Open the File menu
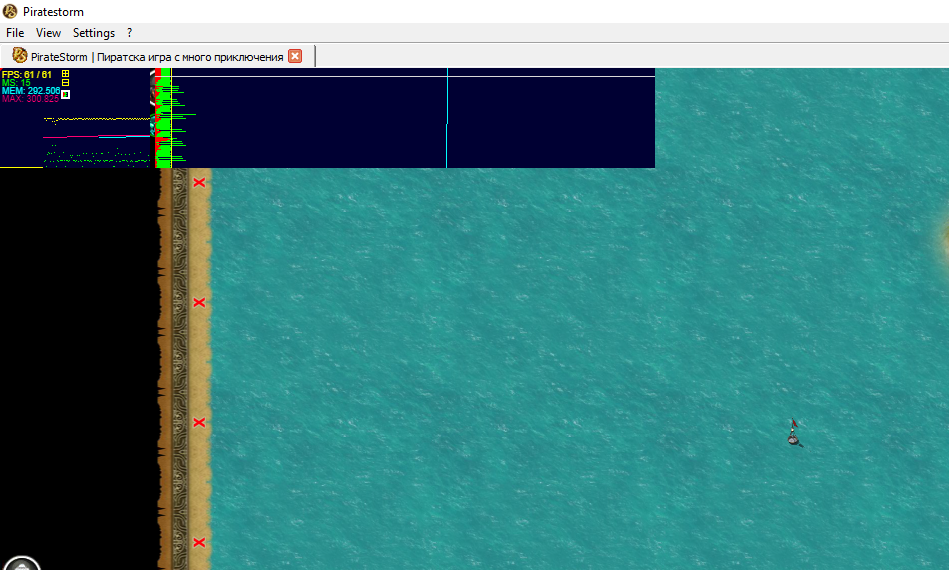The width and height of the screenshot is (949, 570). (x=15, y=33)
